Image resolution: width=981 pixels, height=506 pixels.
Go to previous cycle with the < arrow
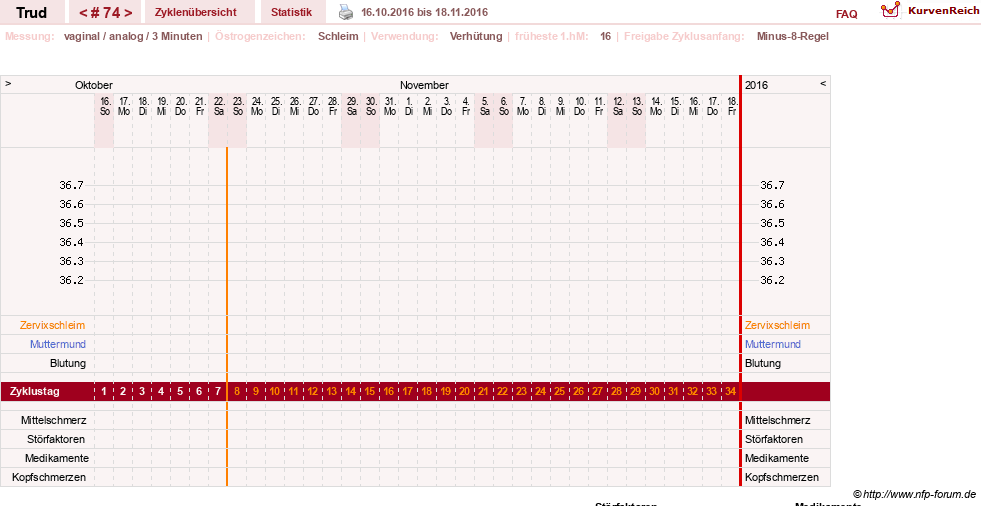tap(83, 13)
